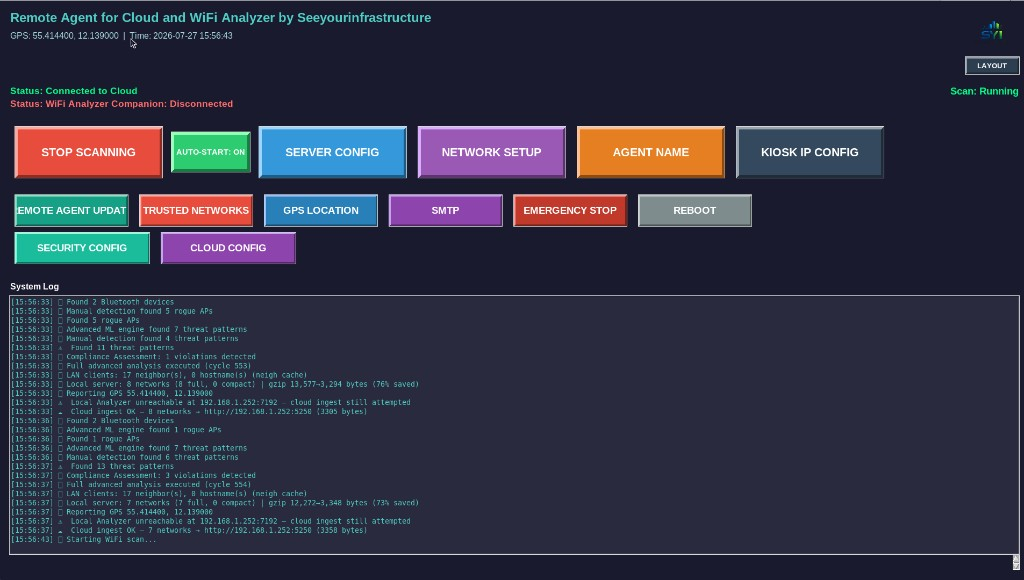Click log line ending '76% saved'
This screenshot has width=1024, height=580.
[215, 384]
